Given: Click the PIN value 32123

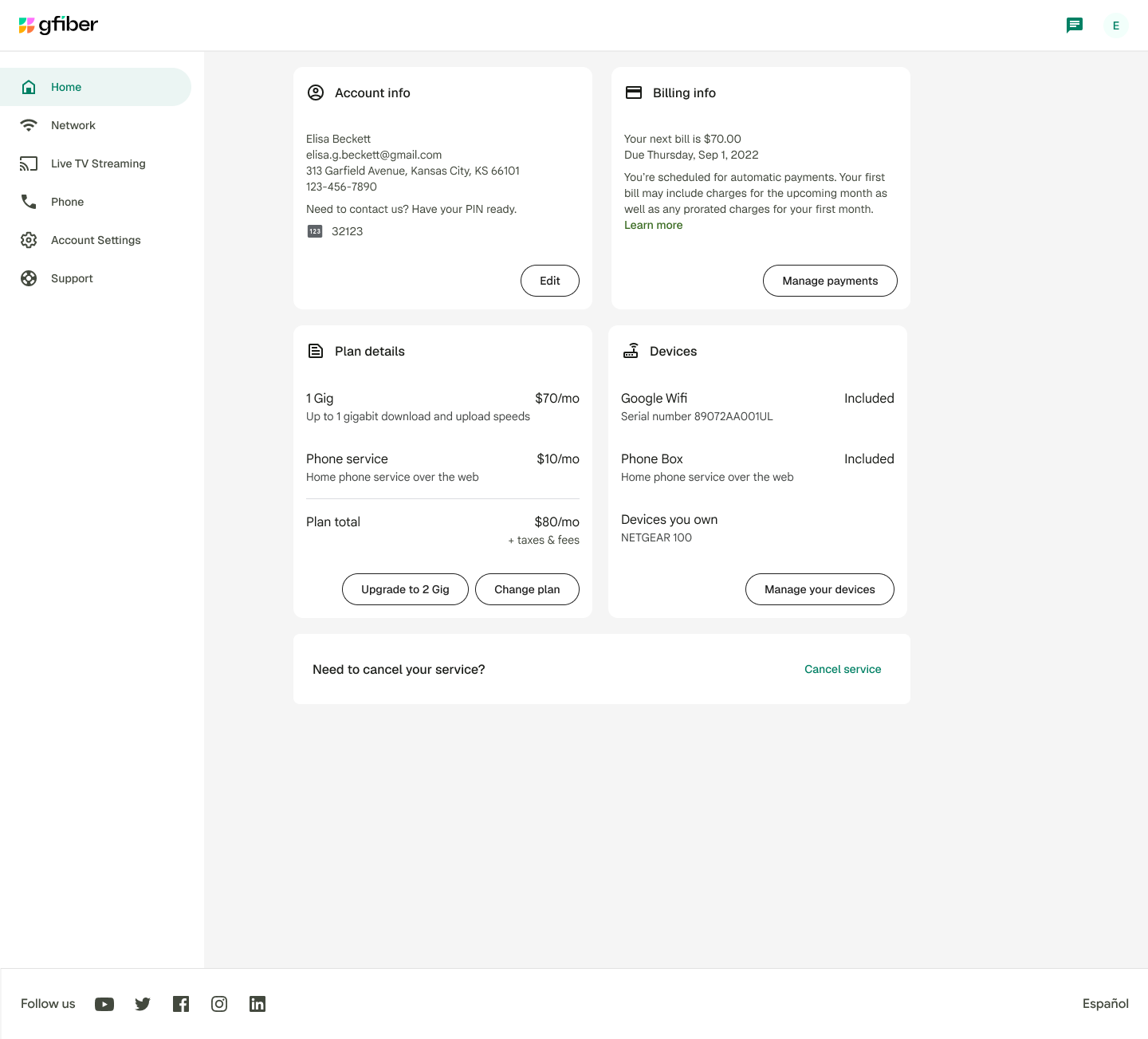Looking at the screenshot, I should (347, 231).
